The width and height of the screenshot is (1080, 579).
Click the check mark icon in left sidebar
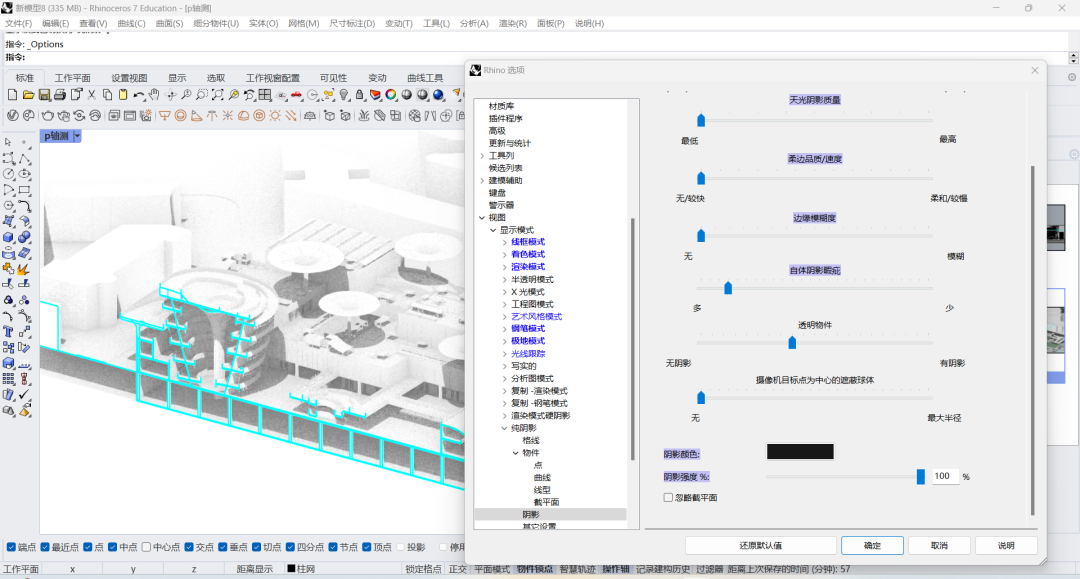[24, 394]
